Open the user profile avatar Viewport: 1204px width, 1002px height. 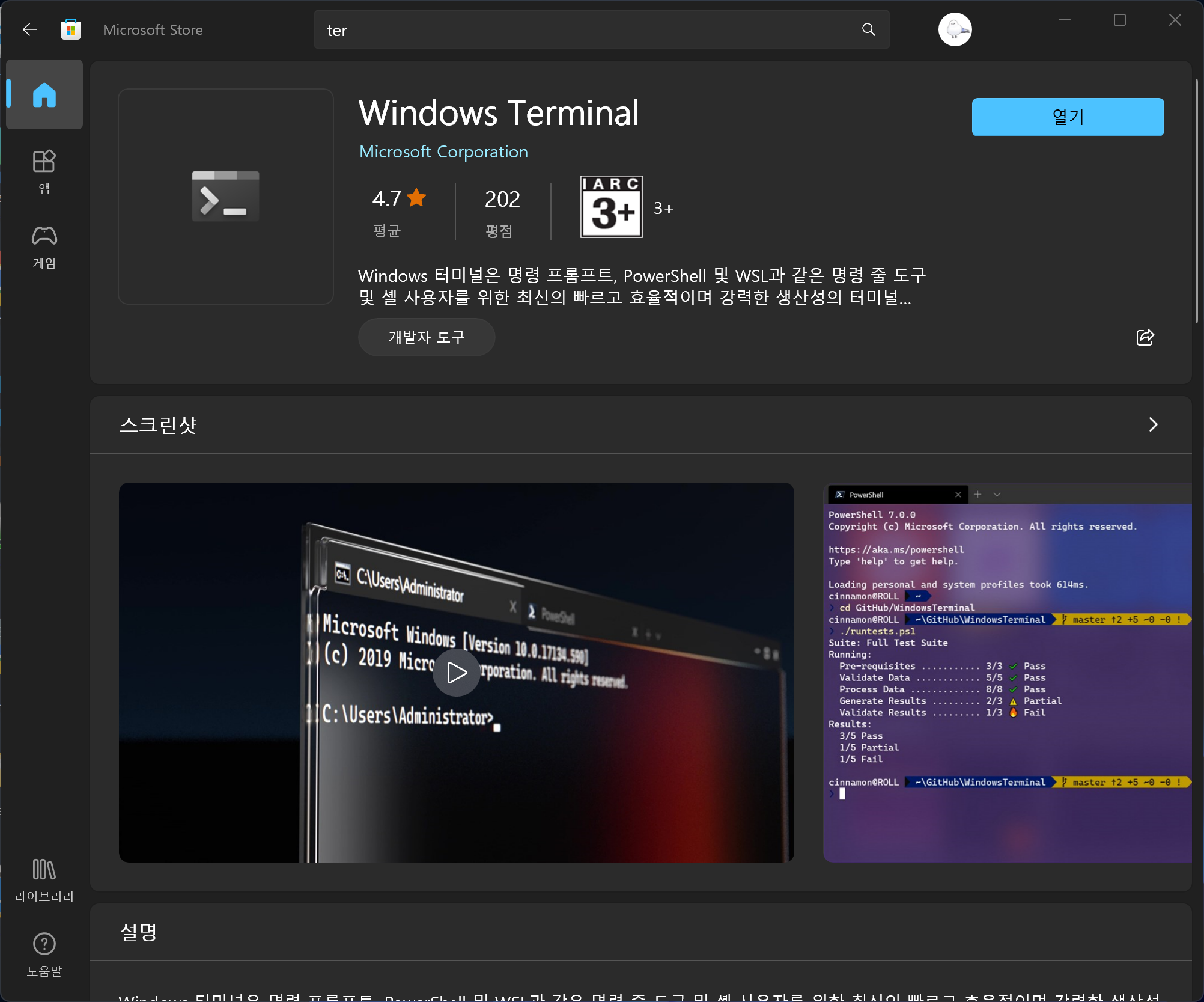point(955,29)
